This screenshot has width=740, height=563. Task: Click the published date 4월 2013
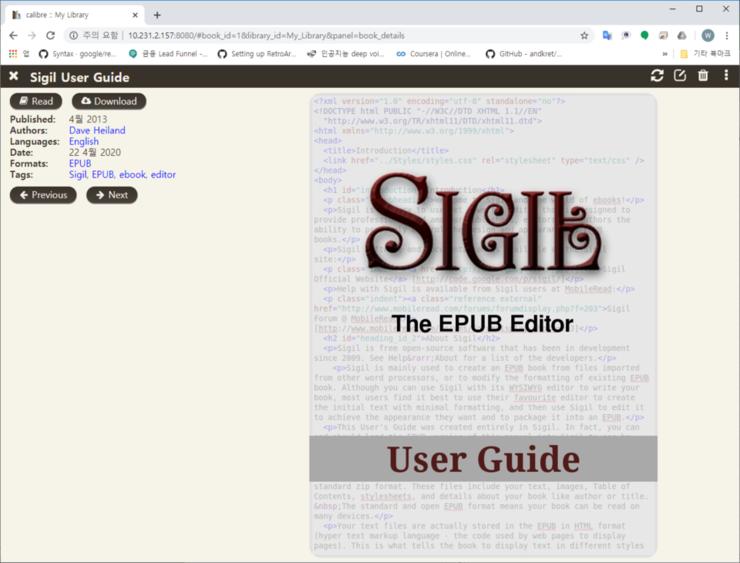(88, 119)
